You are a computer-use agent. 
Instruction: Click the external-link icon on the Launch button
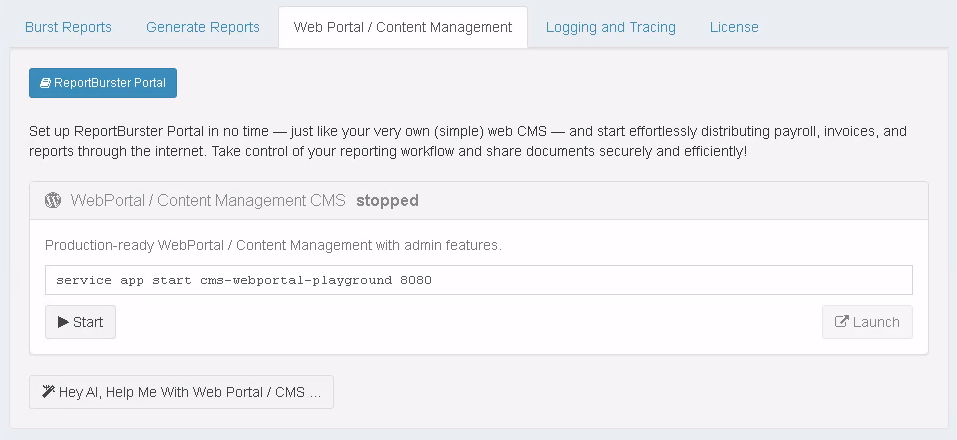click(842, 322)
